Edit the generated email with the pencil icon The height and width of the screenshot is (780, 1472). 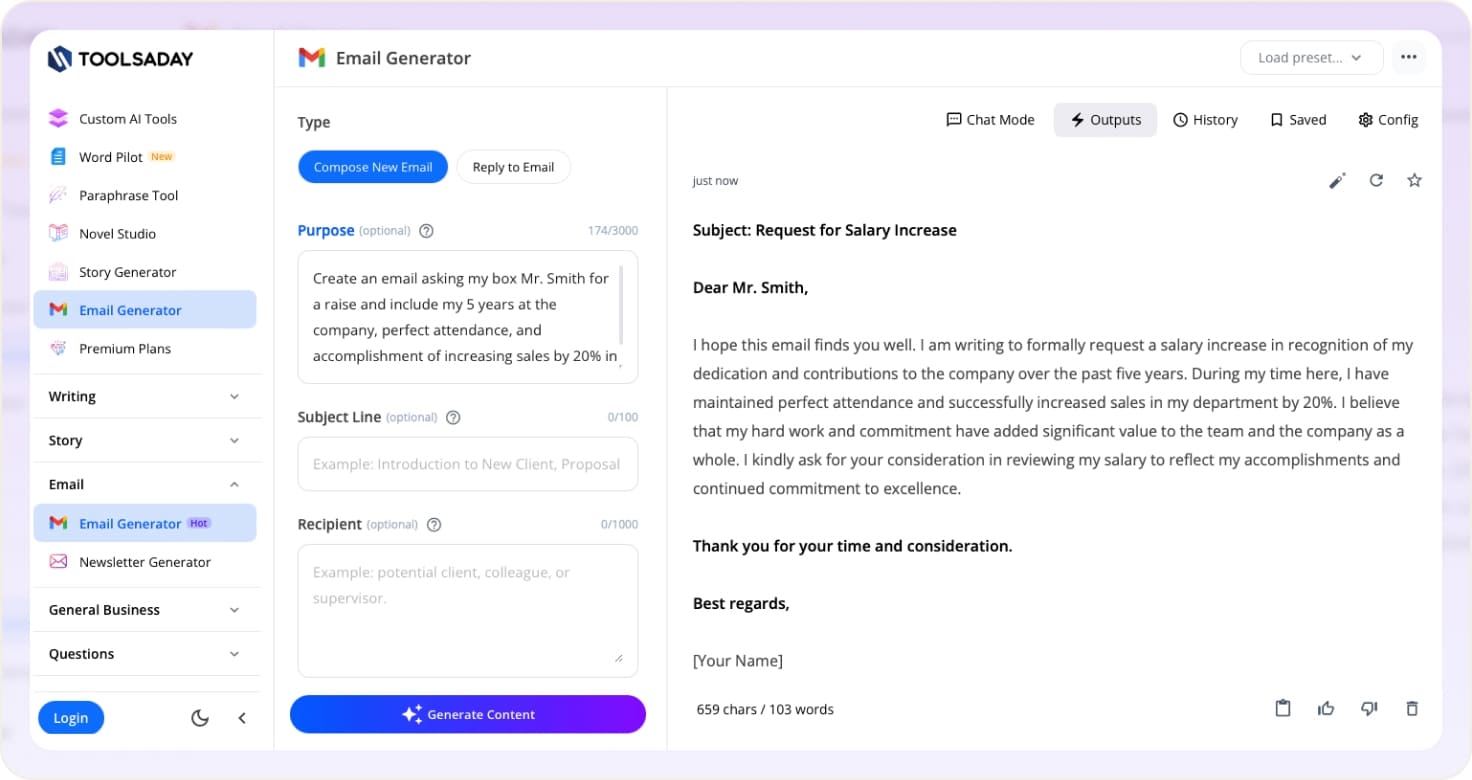(1337, 180)
